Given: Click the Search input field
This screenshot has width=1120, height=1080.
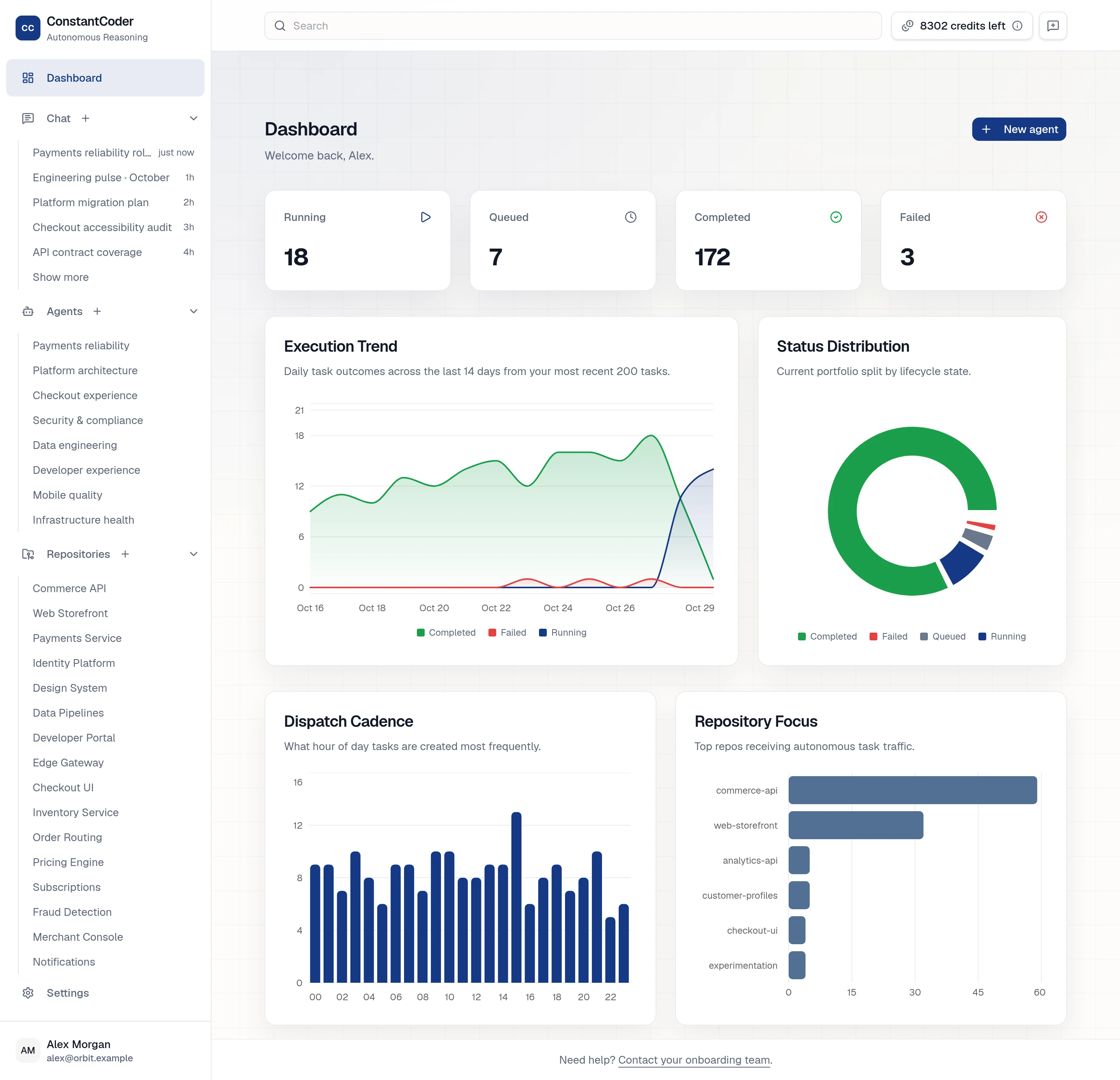Looking at the screenshot, I should click(x=572, y=26).
